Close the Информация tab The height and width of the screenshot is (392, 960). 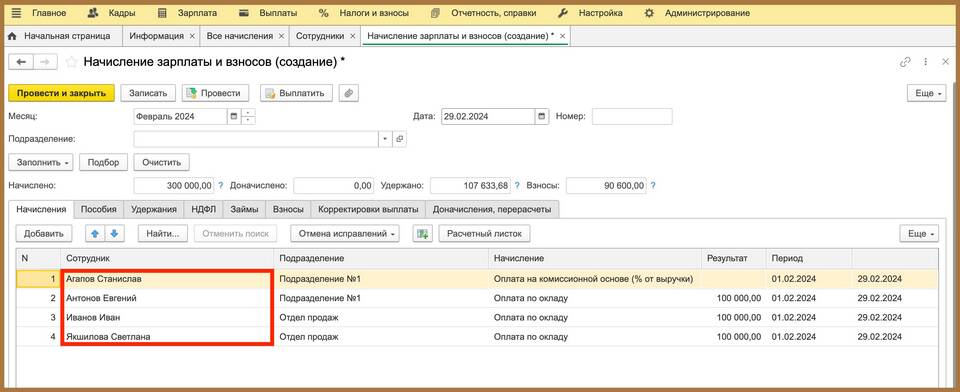[x=192, y=36]
